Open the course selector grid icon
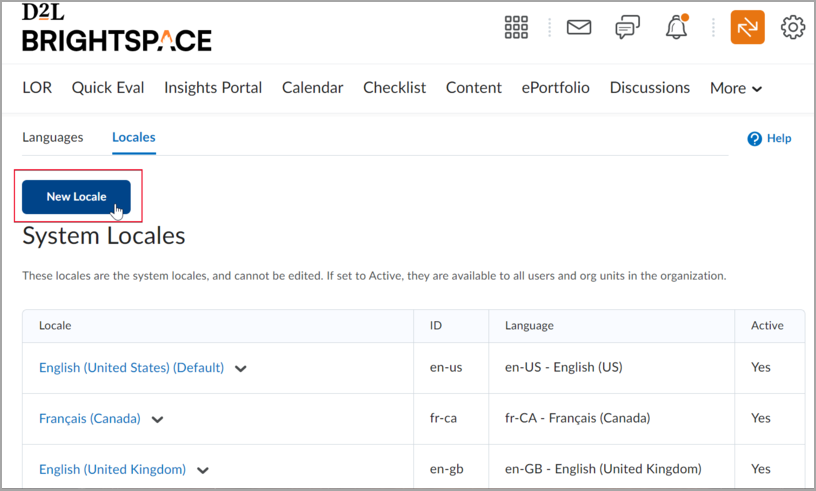This screenshot has width=816, height=491. point(516,27)
